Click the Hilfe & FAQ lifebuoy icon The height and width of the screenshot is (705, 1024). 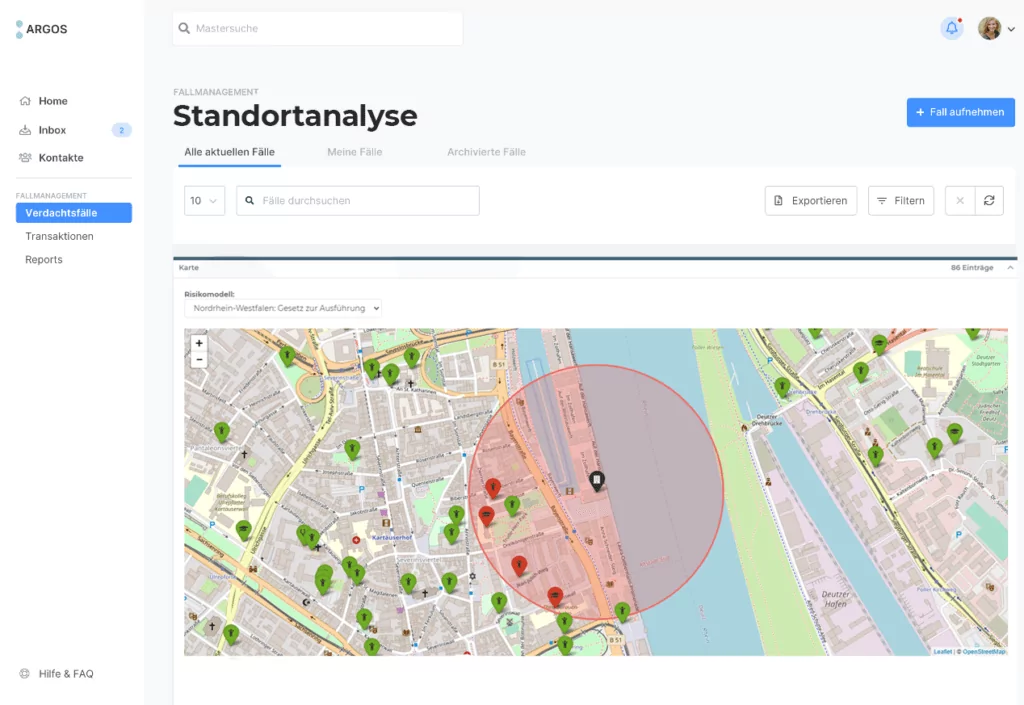25,674
